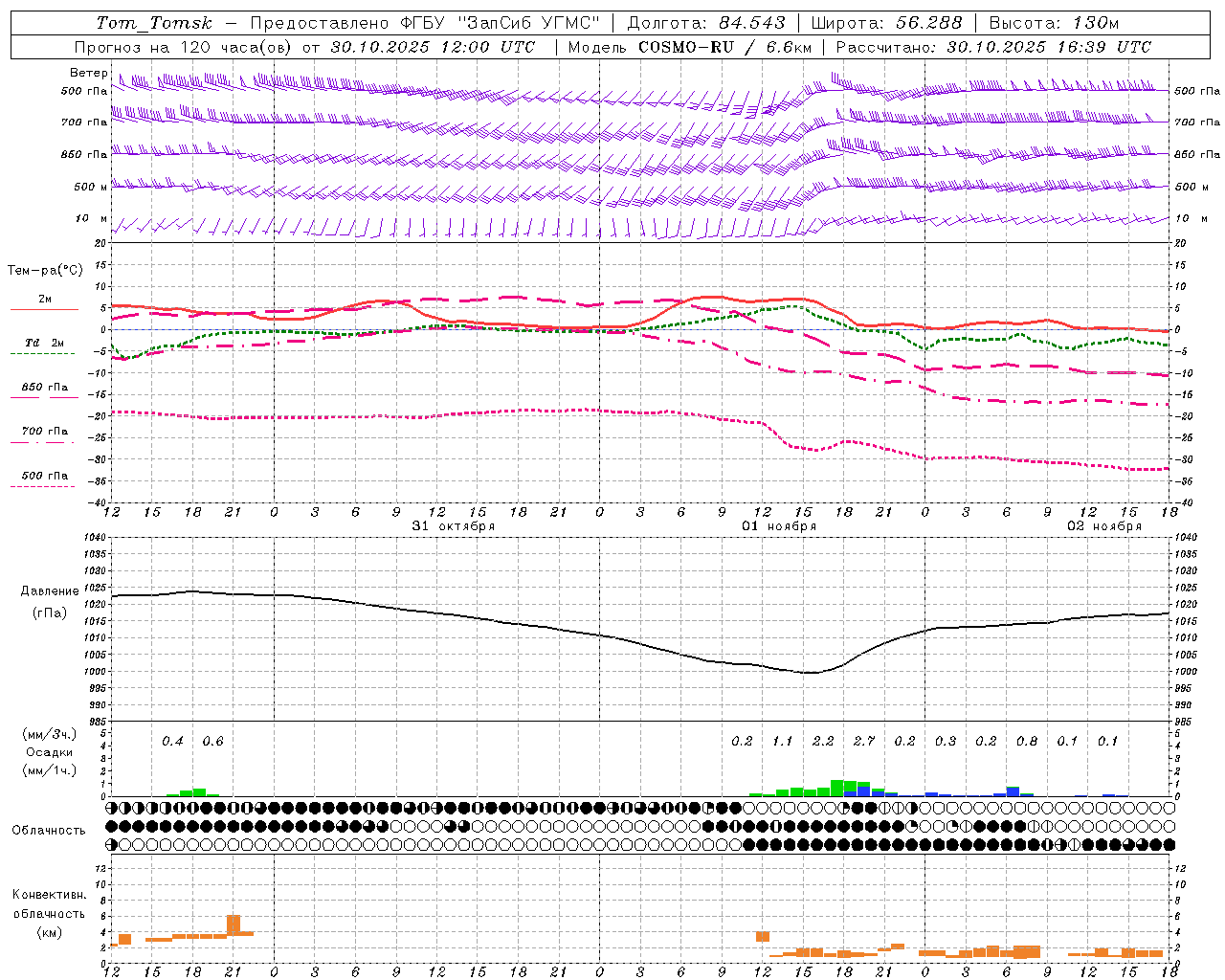Click the "850 гПа" temperature legend entry

45,388
